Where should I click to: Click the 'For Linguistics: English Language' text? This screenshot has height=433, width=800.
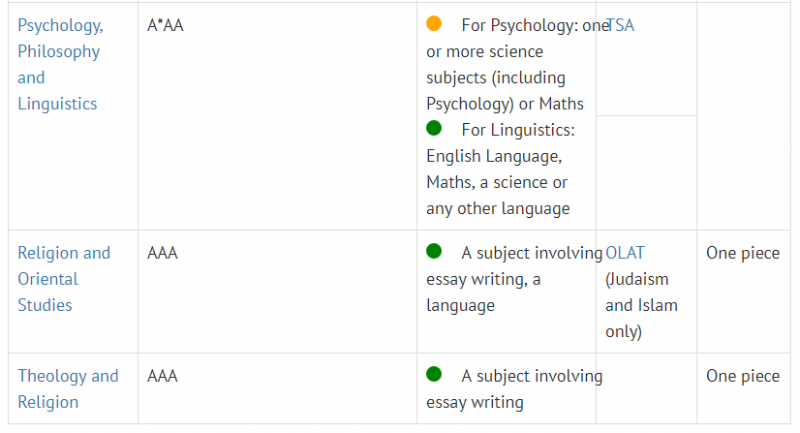coord(501,169)
